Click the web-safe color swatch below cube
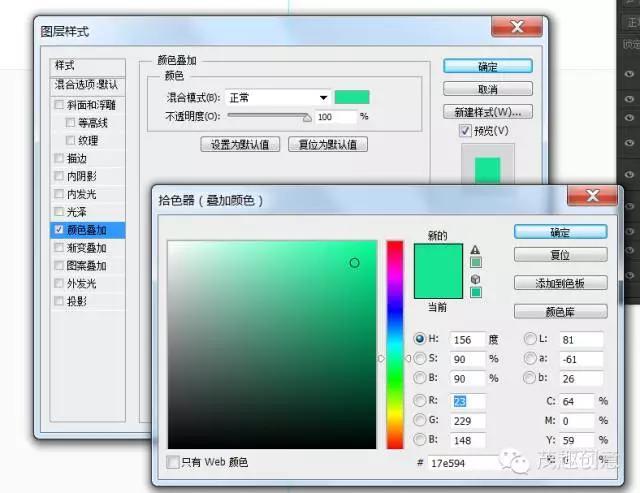 (x=476, y=292)
